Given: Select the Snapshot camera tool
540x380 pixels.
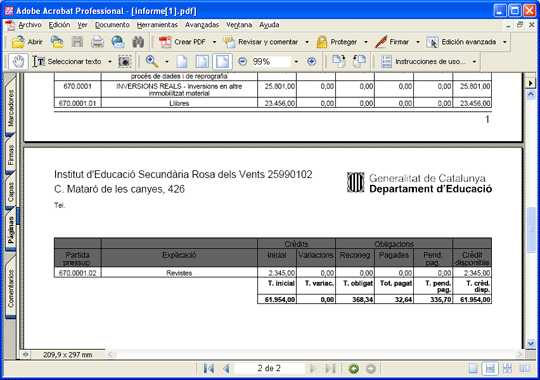Looking at the screenshot, I should pyautogui.click(x=125, y=62).
